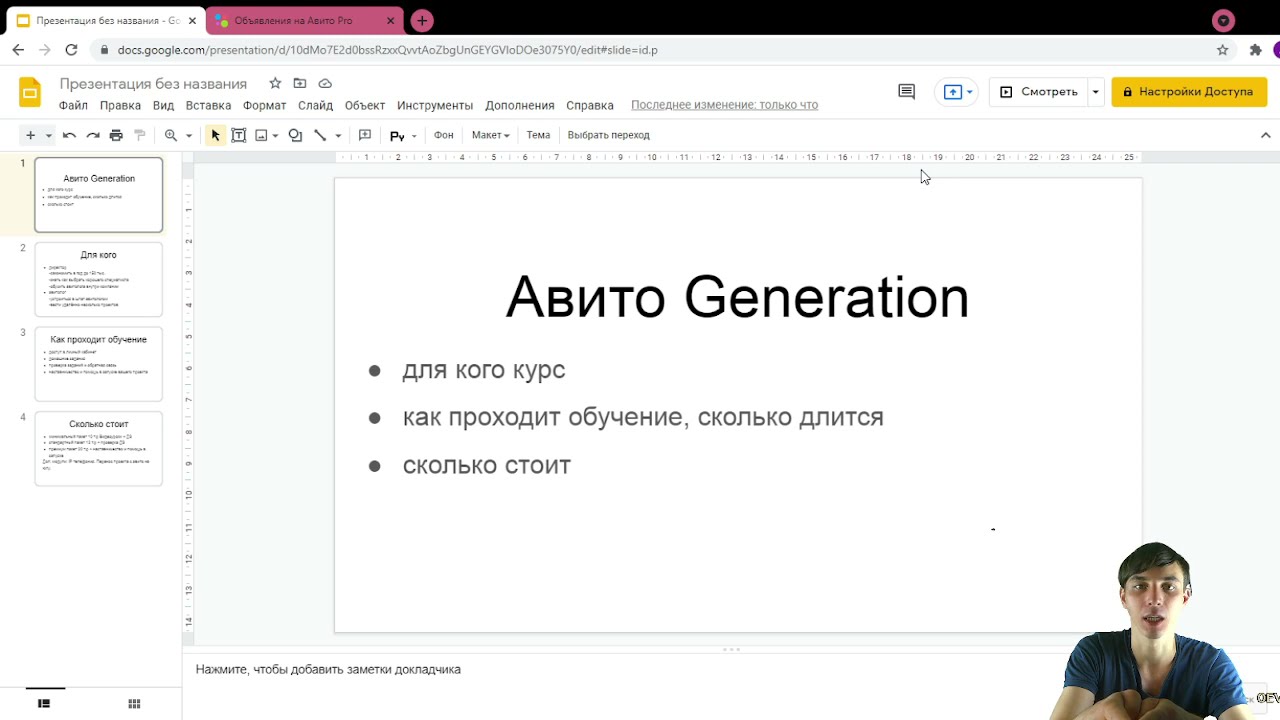Viewport: 1280px width, 720px height.
Task: Switch to grid view icon
Action: tap(134, 704)
